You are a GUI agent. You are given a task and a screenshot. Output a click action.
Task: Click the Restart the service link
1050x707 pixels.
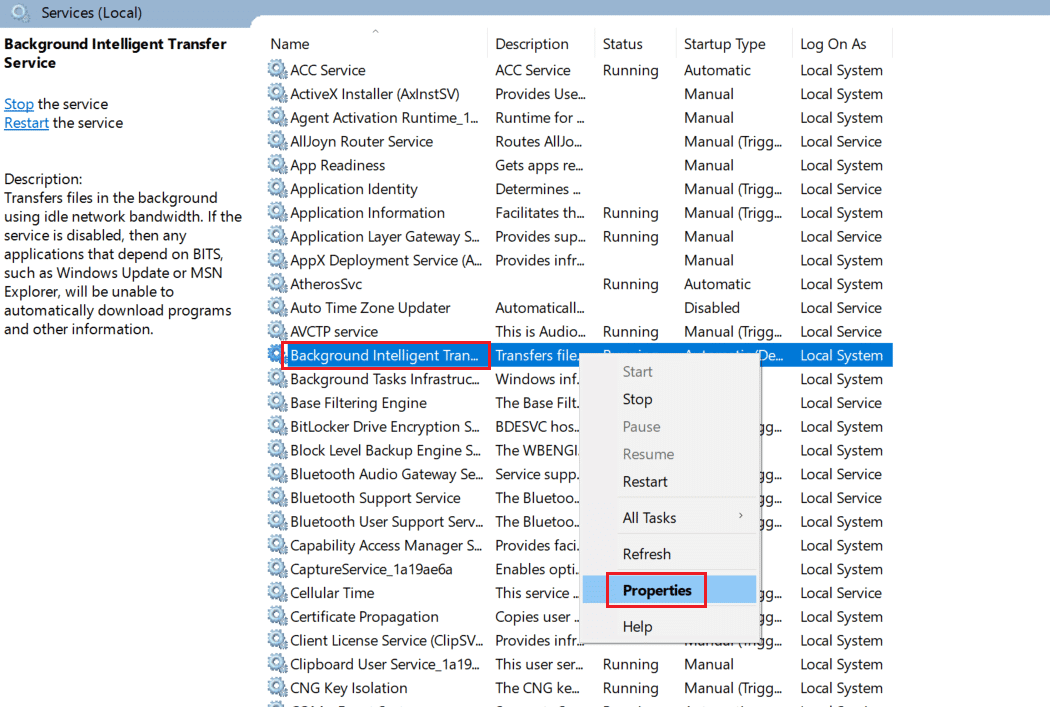coord(26,122)
